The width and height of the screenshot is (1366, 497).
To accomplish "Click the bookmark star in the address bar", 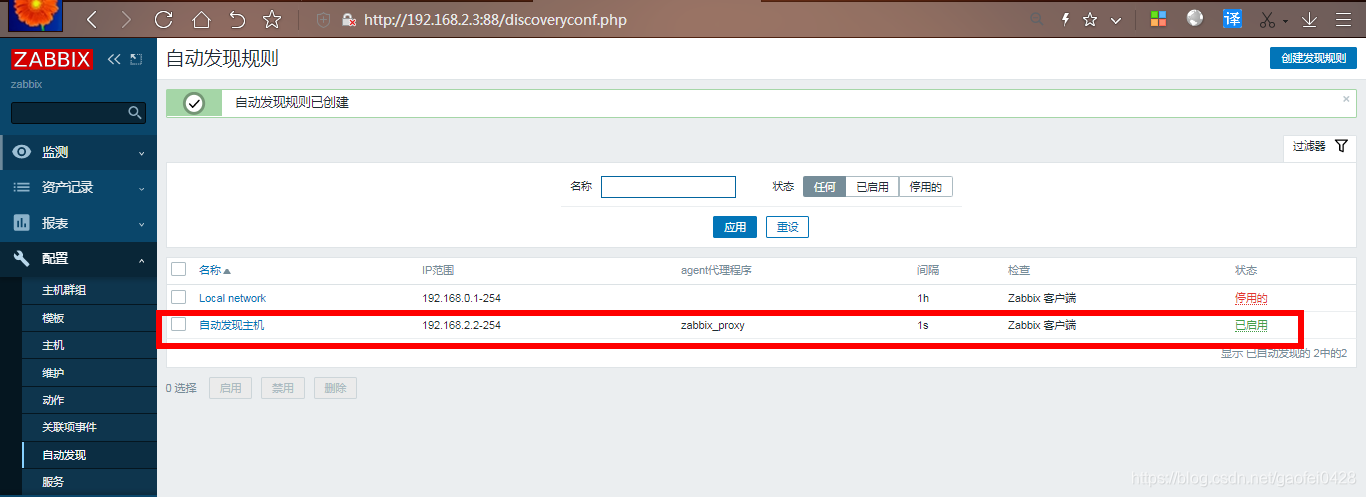I will coord(1090,19).
